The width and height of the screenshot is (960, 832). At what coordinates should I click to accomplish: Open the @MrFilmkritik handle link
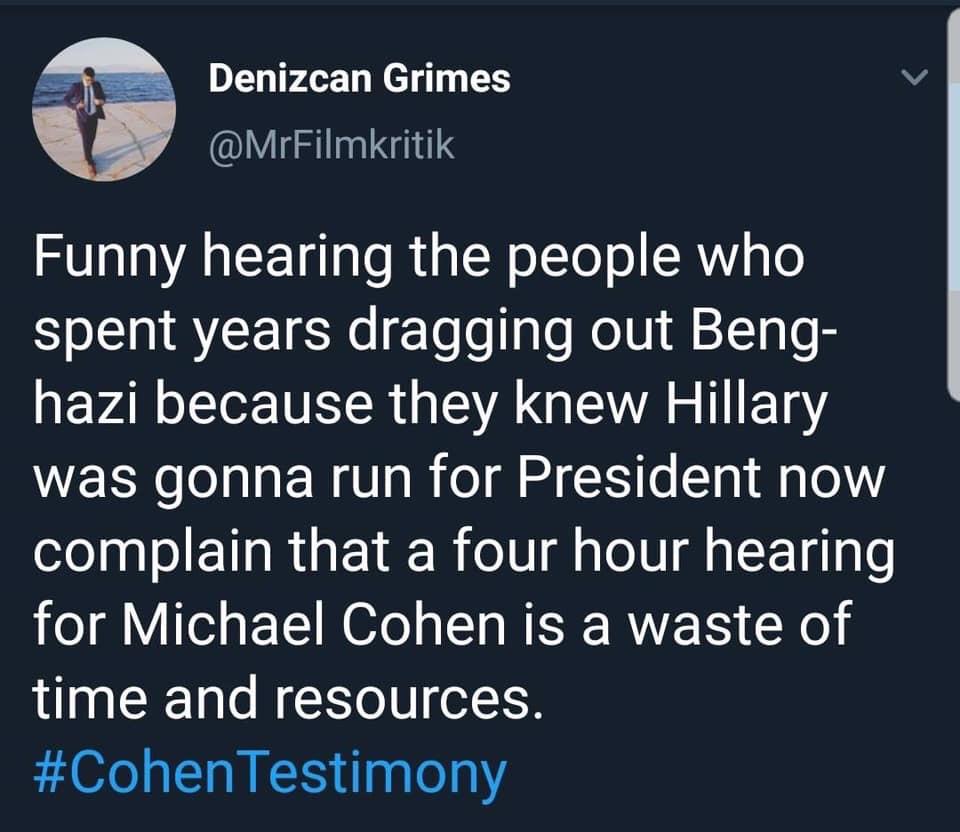332,146
